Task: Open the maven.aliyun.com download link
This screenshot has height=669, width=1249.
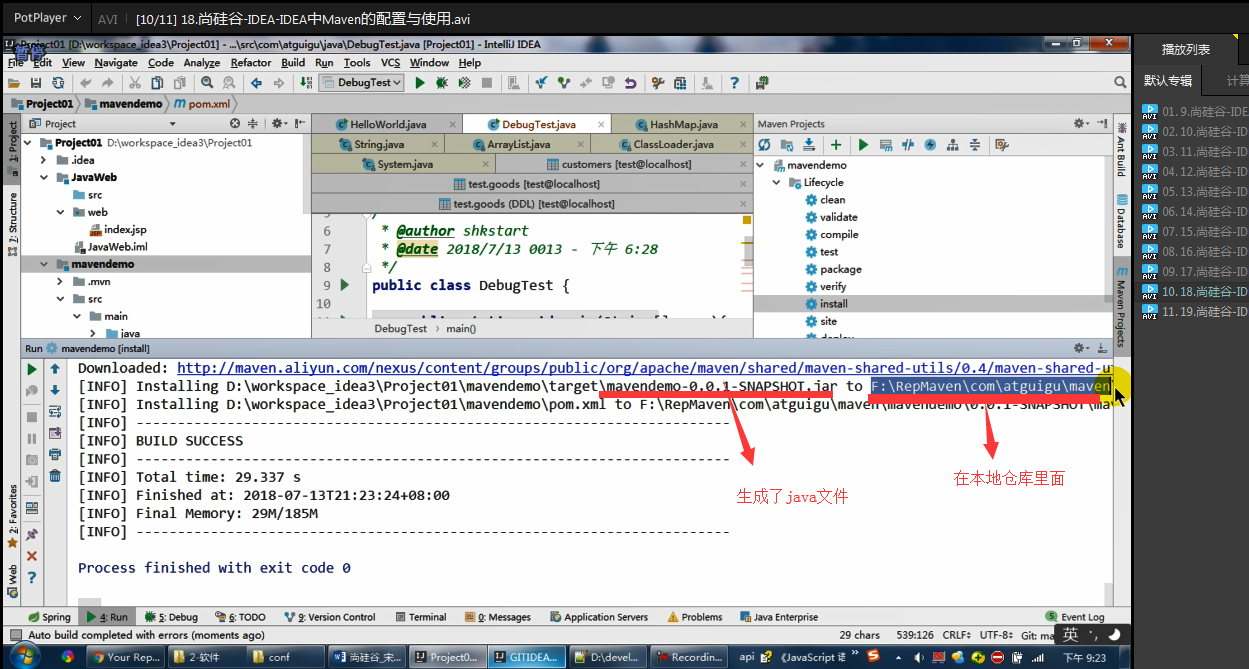Action: click(x=644, y=368)
